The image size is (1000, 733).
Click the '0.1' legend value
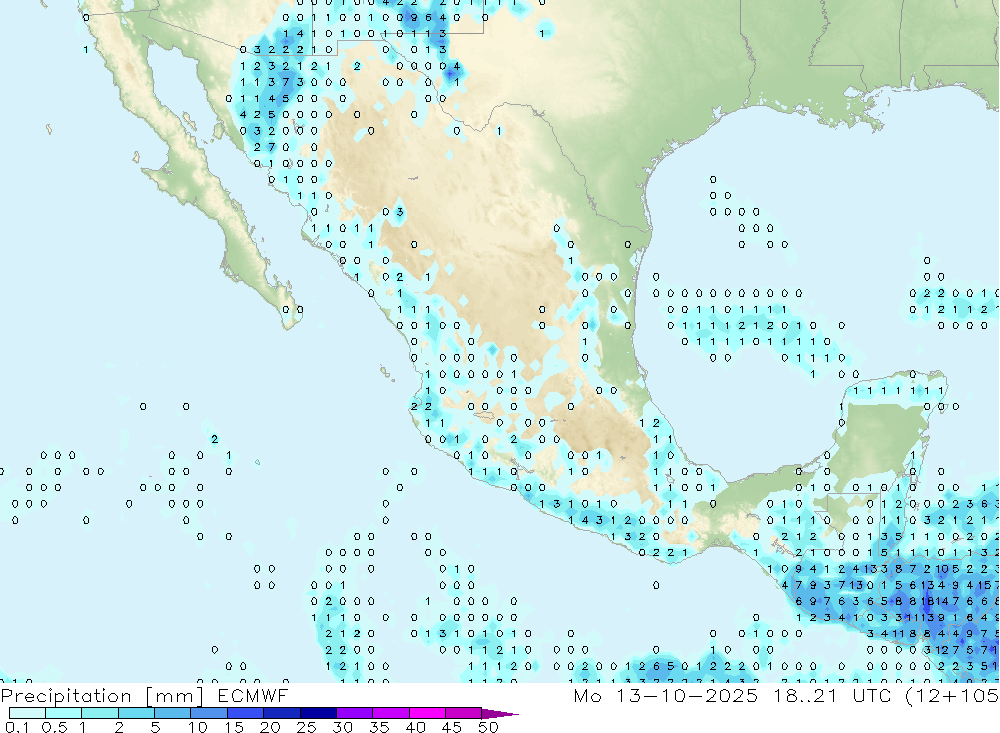(x=17, y=727)
